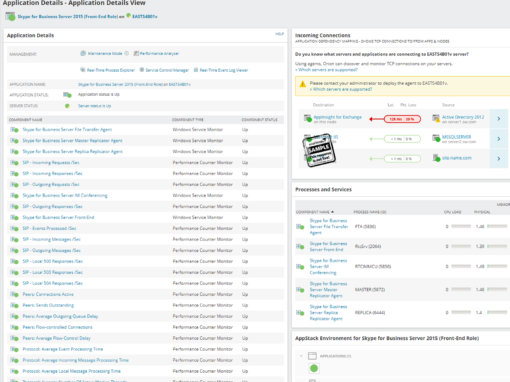
Task: Open Server File Transfer Agent link in Processes
Action: (x=329, y=227)
